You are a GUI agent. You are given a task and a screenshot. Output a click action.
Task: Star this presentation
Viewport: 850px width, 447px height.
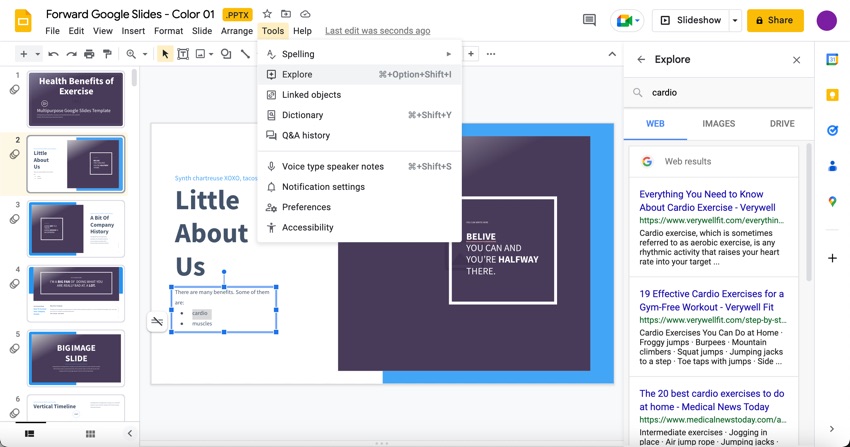pyautogui.click(x=267, y=14)
